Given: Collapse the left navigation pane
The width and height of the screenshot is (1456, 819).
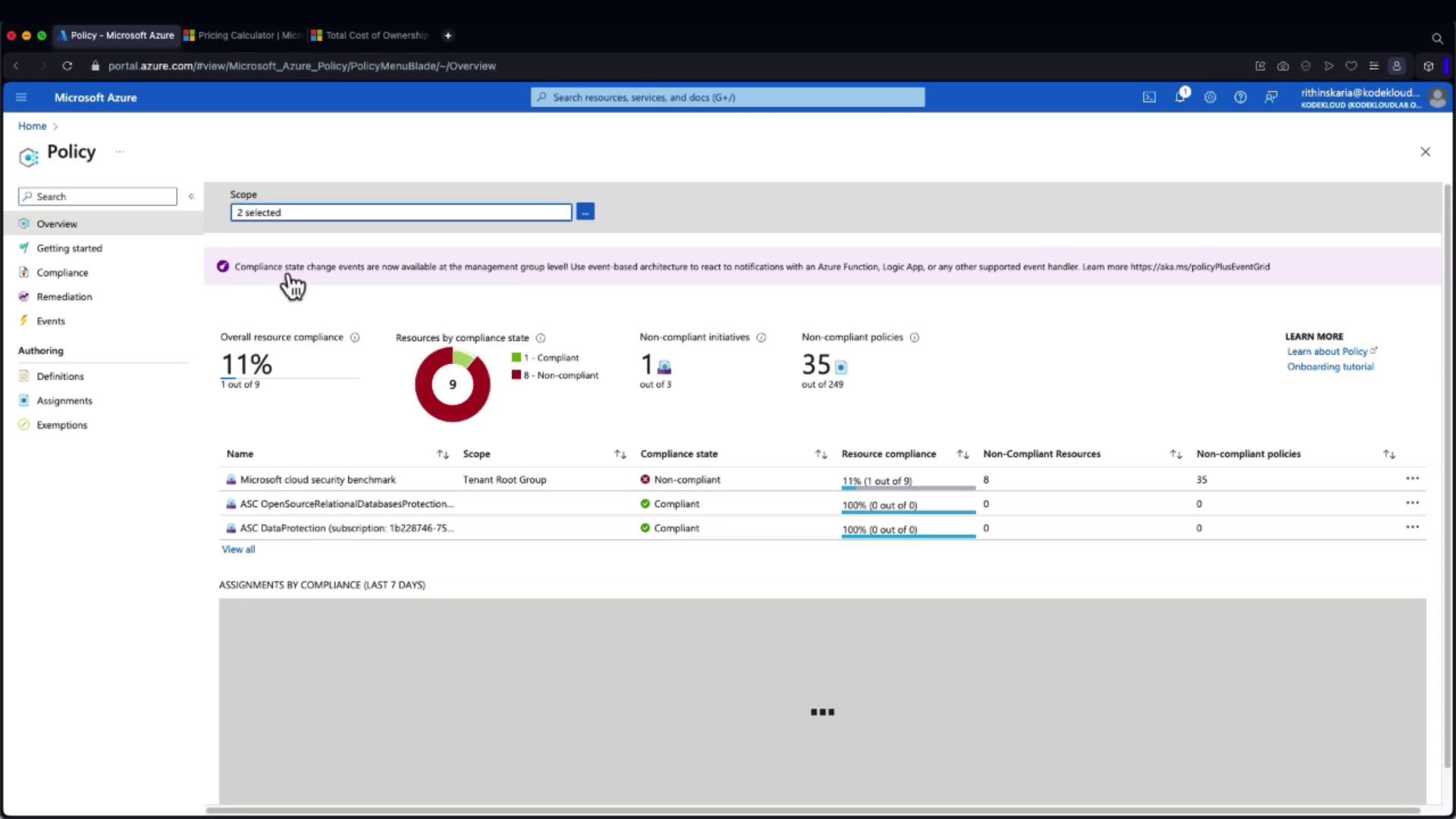Looking at the screenshot, I should pos(191,196).
